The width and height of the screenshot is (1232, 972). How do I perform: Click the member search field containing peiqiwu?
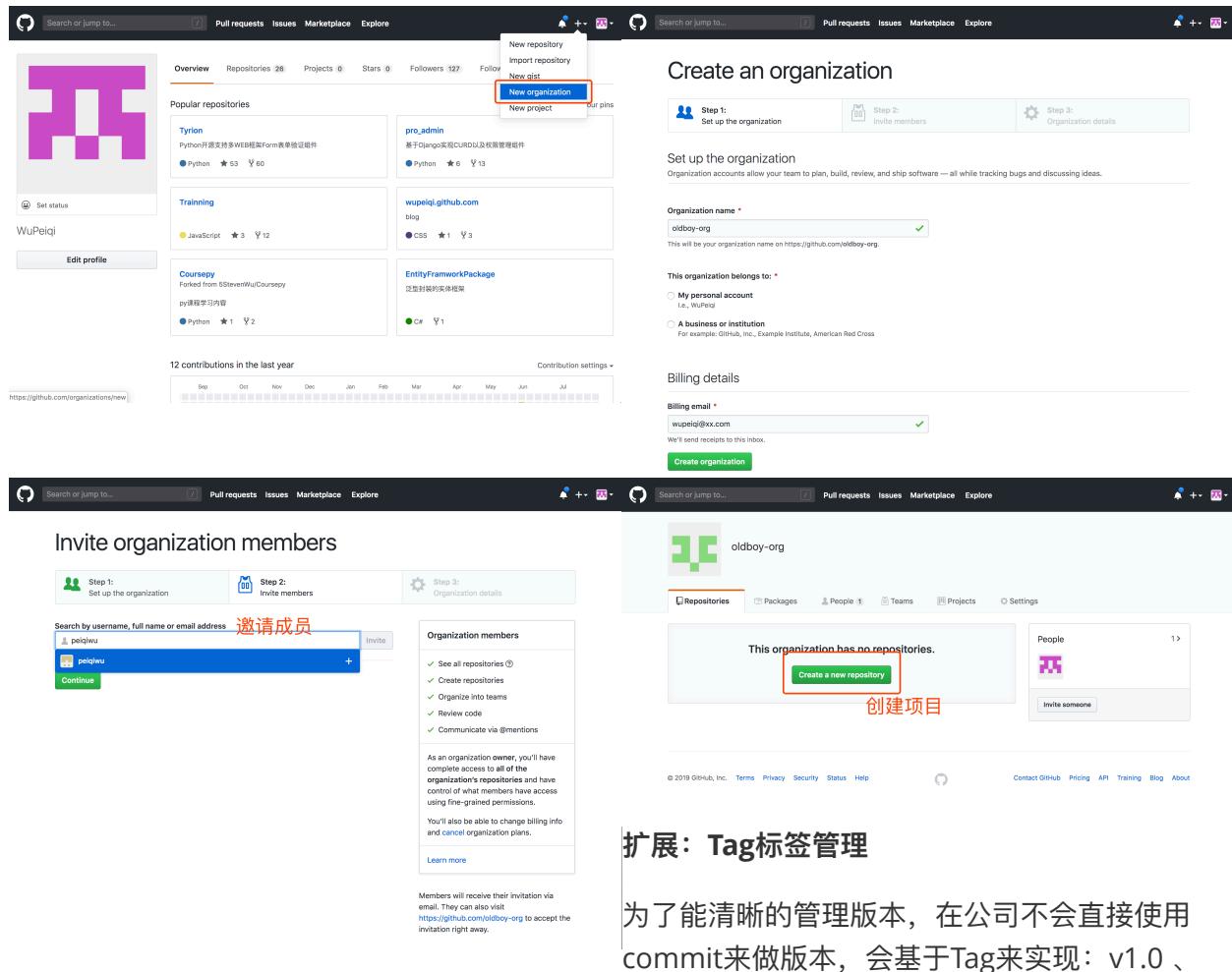(207, 640)
